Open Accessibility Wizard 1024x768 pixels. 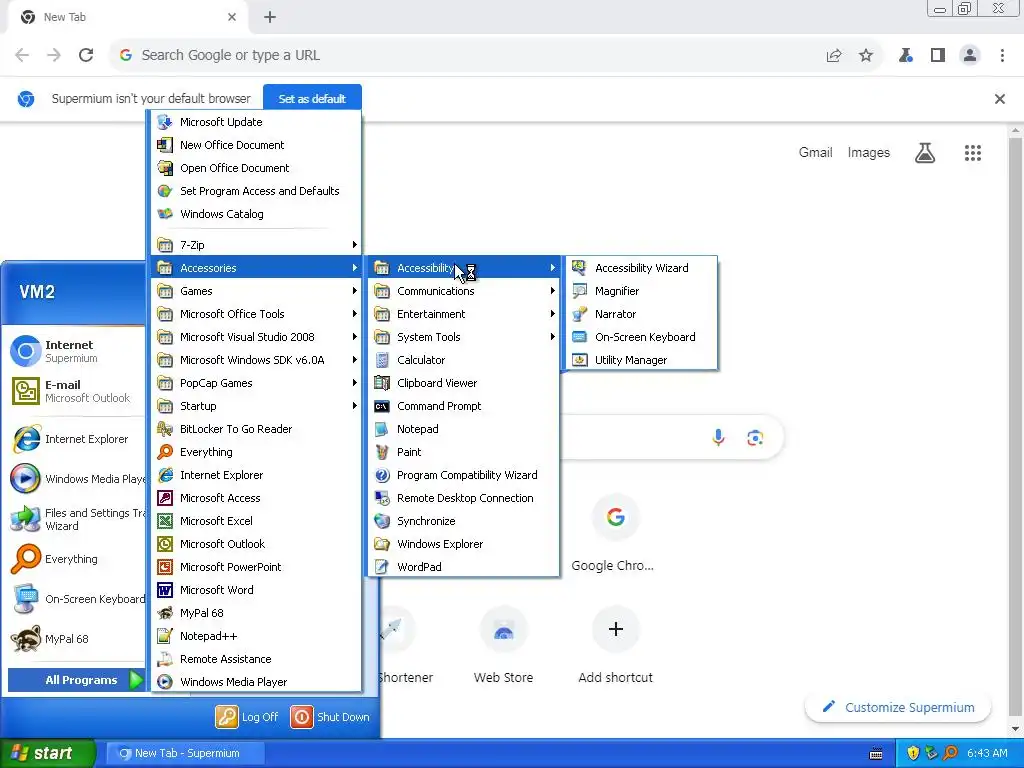(x=641, y=268)
